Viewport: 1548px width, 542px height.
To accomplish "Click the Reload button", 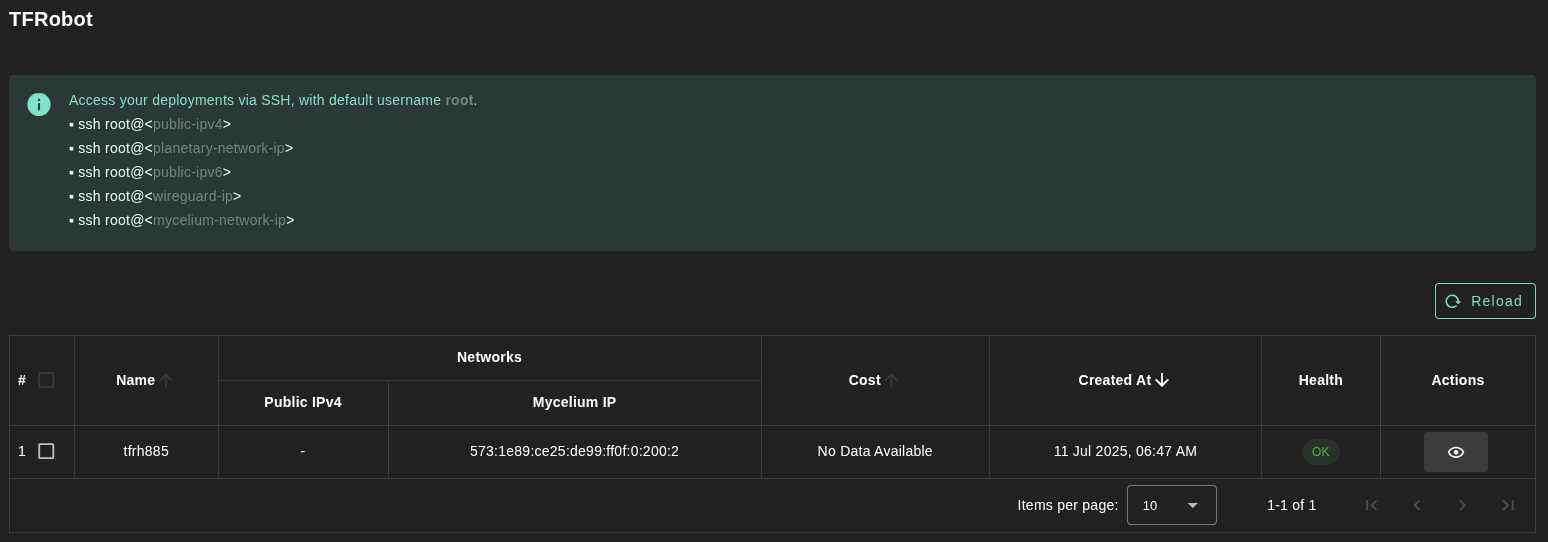I will pos(1485,301).
